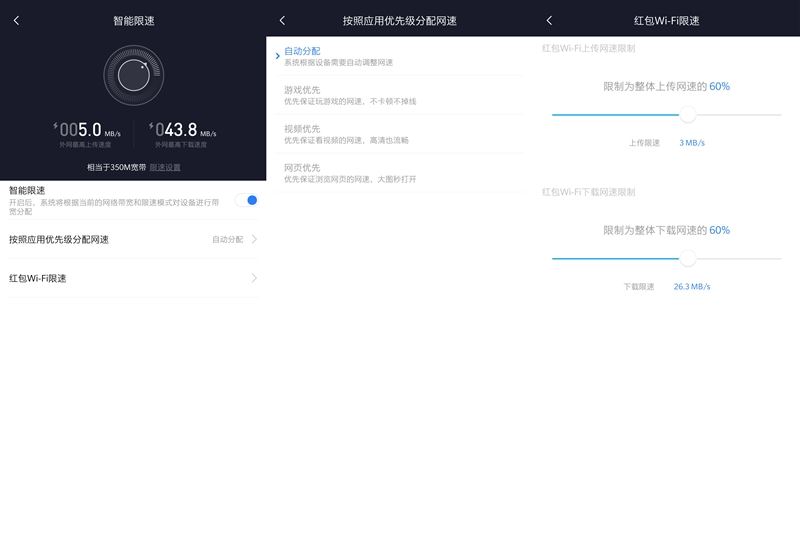Select the 视频优先 priority option

[x=399, y=134]
